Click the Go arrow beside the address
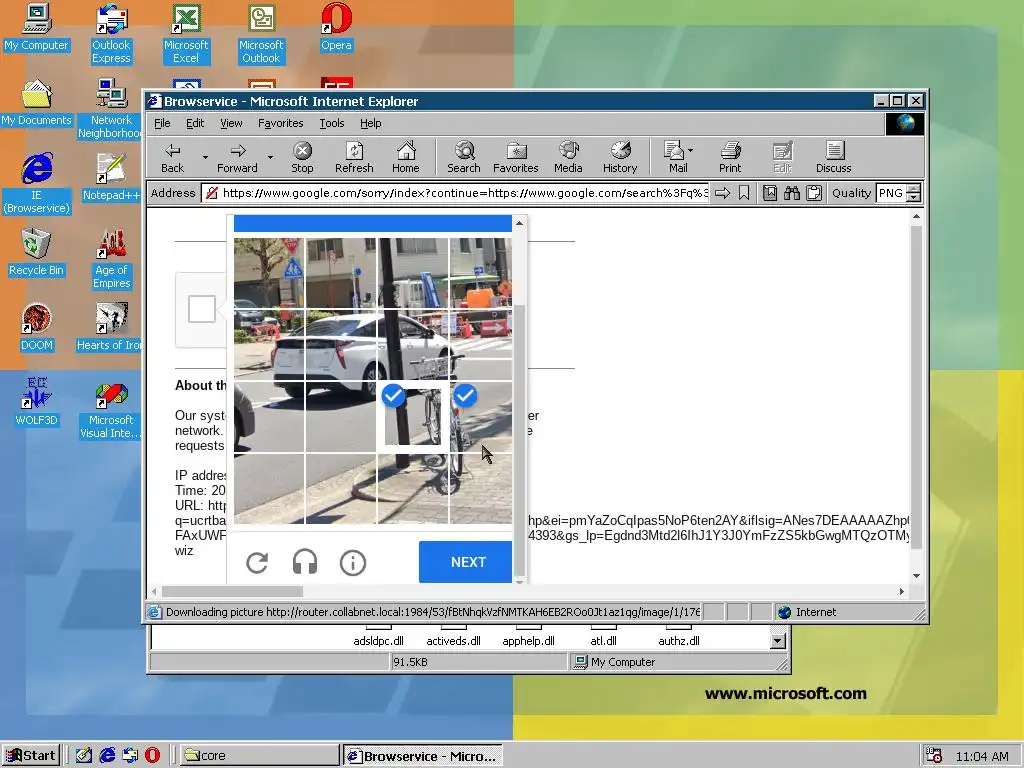 (722, 193)
